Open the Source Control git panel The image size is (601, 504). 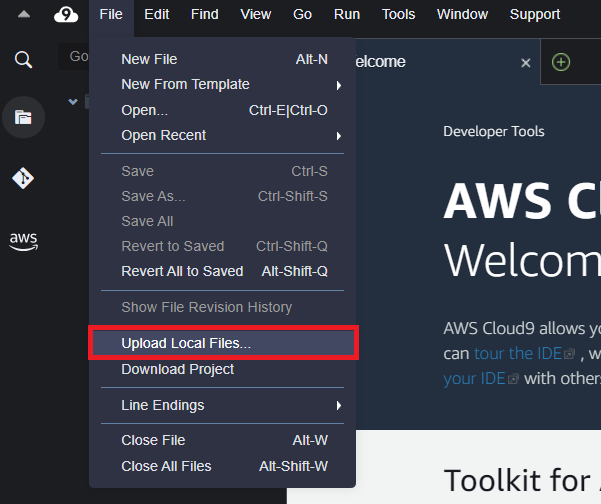tap(23, 178)
